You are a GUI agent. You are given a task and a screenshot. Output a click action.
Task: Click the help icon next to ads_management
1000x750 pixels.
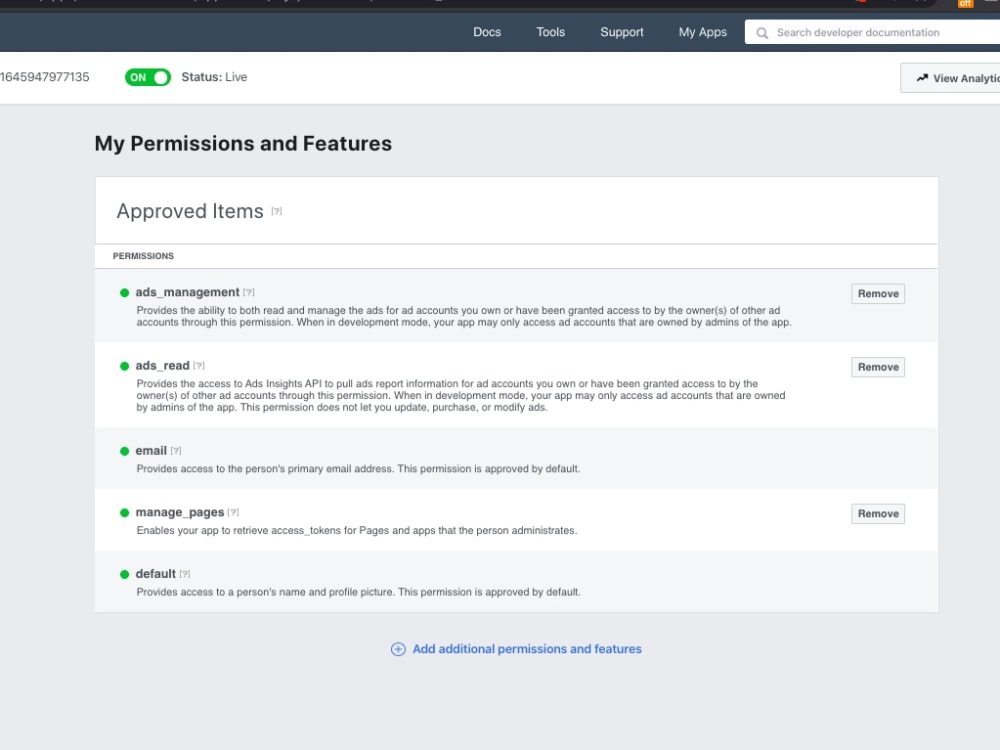249,292
